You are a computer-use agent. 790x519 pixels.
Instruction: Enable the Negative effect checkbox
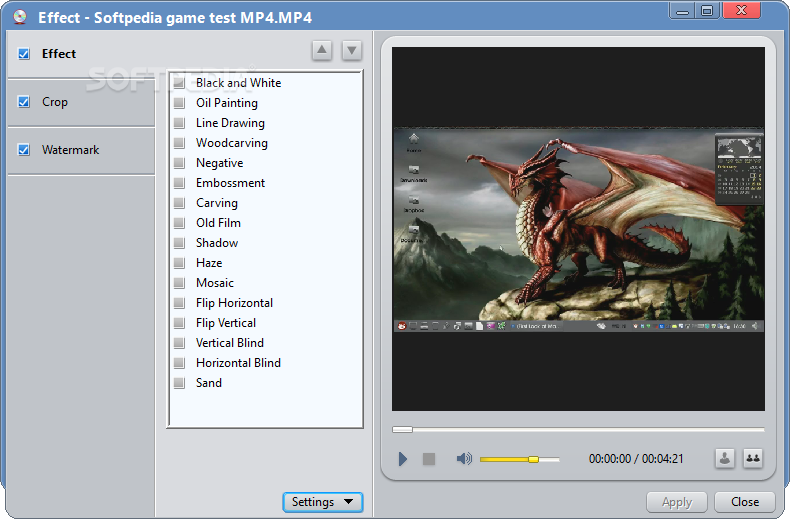pos(179,163)
